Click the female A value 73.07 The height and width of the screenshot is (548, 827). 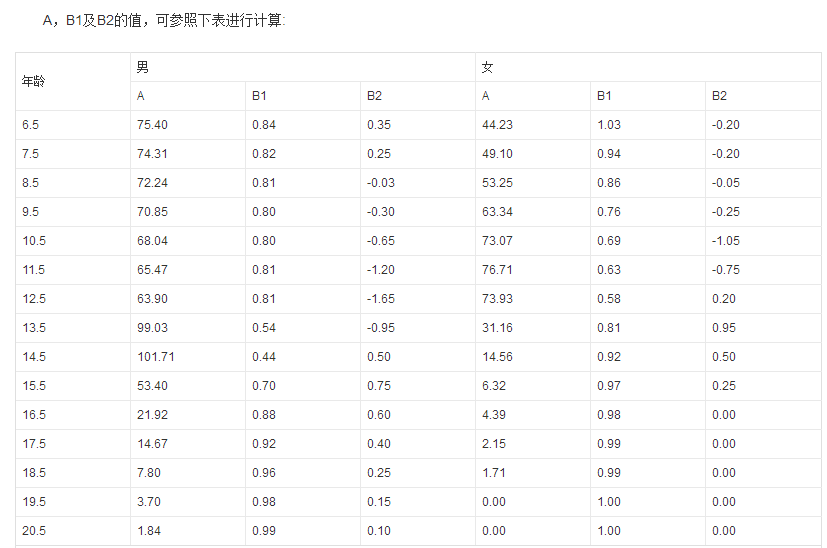coord(497,241)
